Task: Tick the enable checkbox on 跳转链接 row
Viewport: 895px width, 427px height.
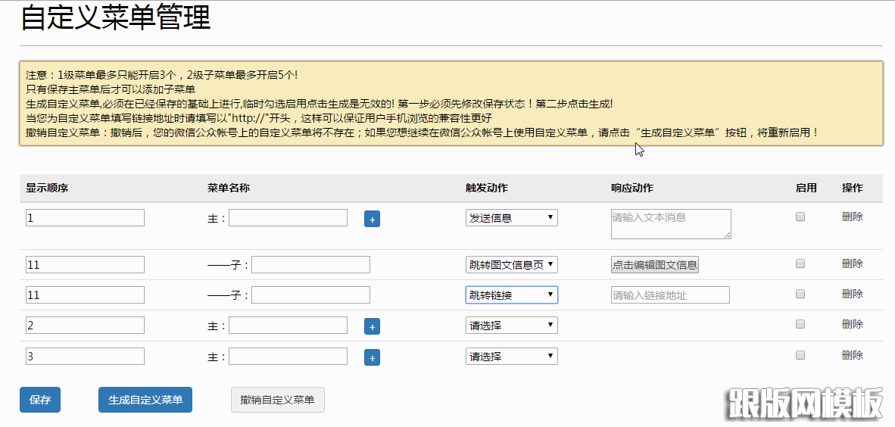Action: click(800, 294)
